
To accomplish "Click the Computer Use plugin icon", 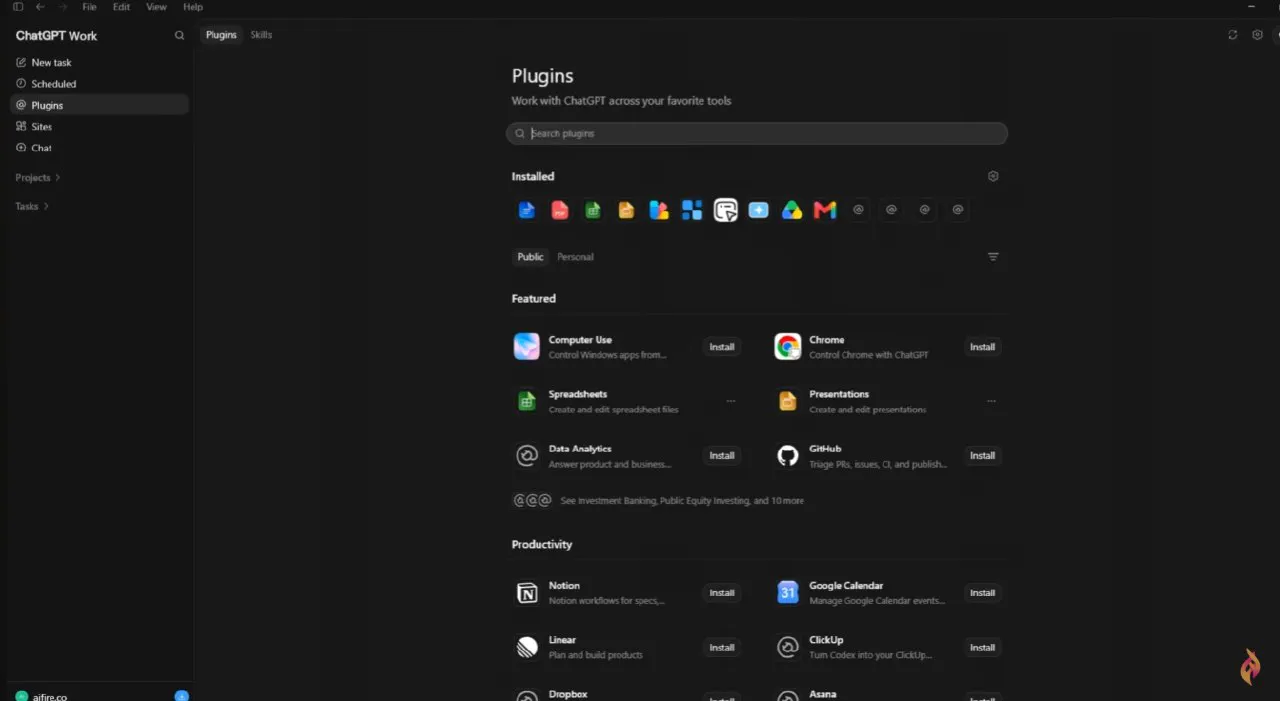I will point(527,347).
